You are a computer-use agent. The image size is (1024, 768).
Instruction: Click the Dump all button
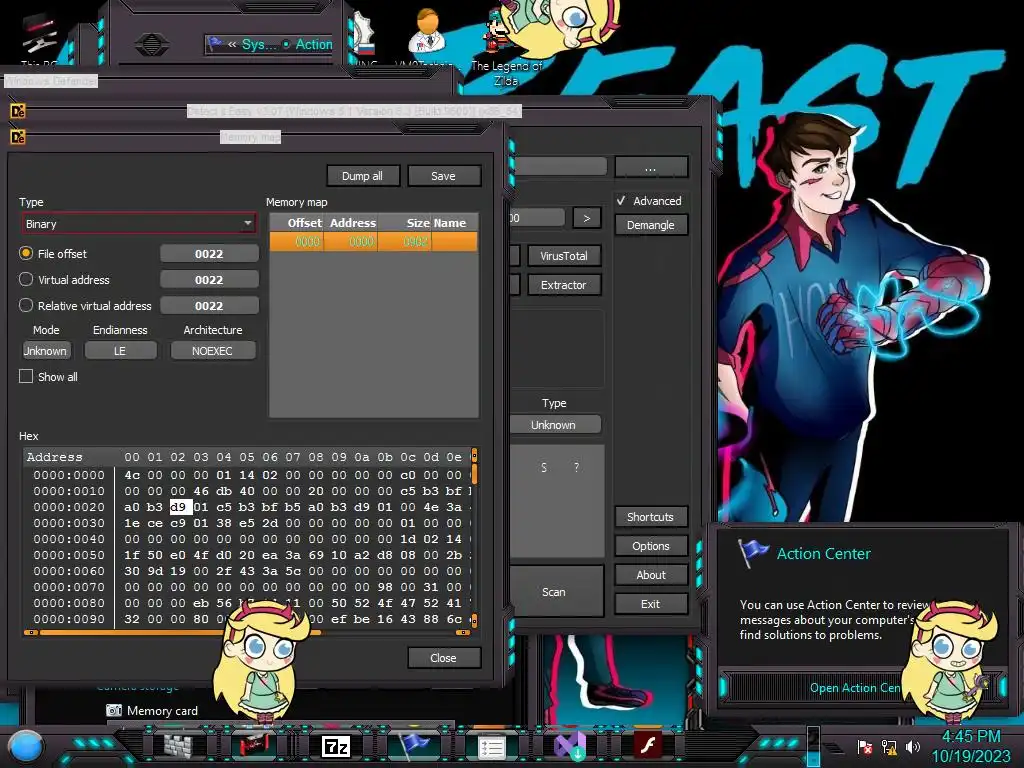(362, 176)
